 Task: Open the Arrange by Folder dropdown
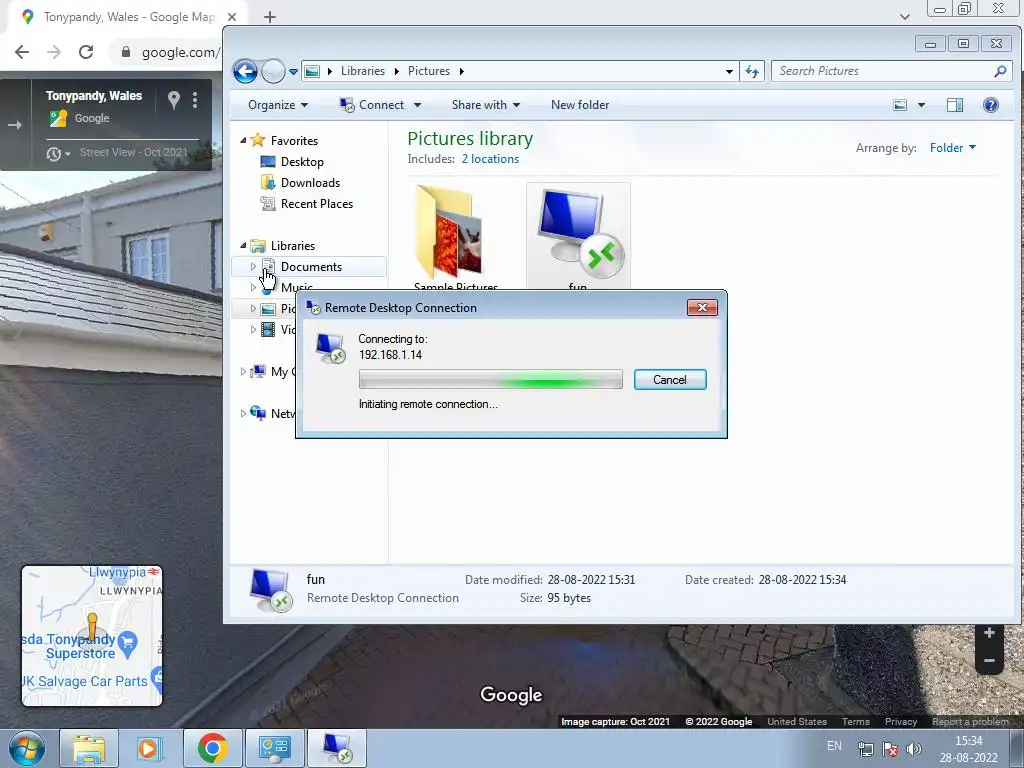click(953, 148)
